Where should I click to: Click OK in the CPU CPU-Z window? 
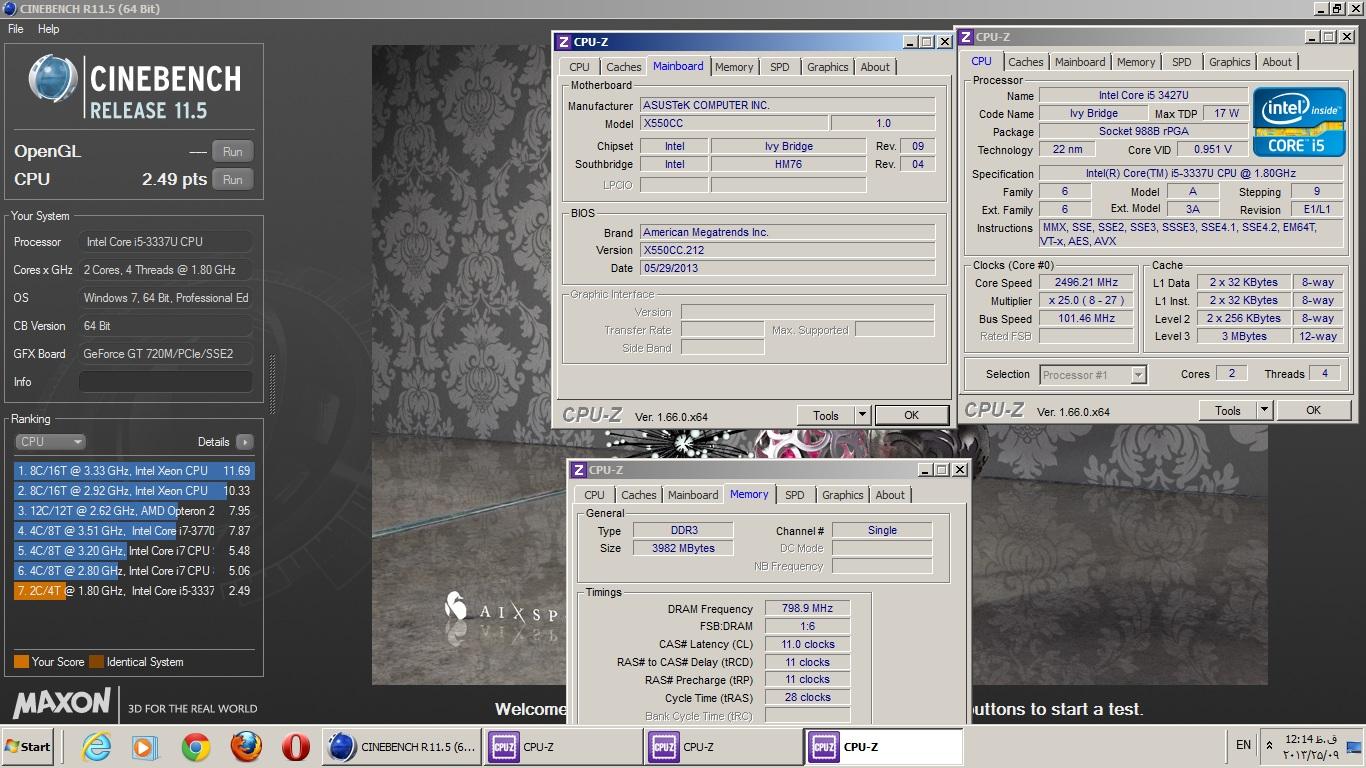[1313, 410]
